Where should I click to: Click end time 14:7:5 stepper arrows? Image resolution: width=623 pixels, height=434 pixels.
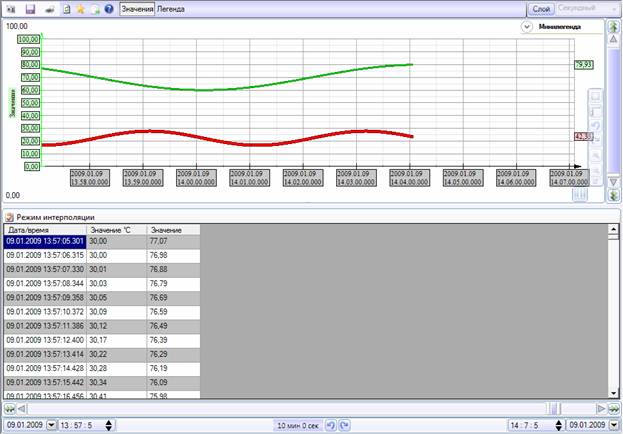[x=559, y=425]
